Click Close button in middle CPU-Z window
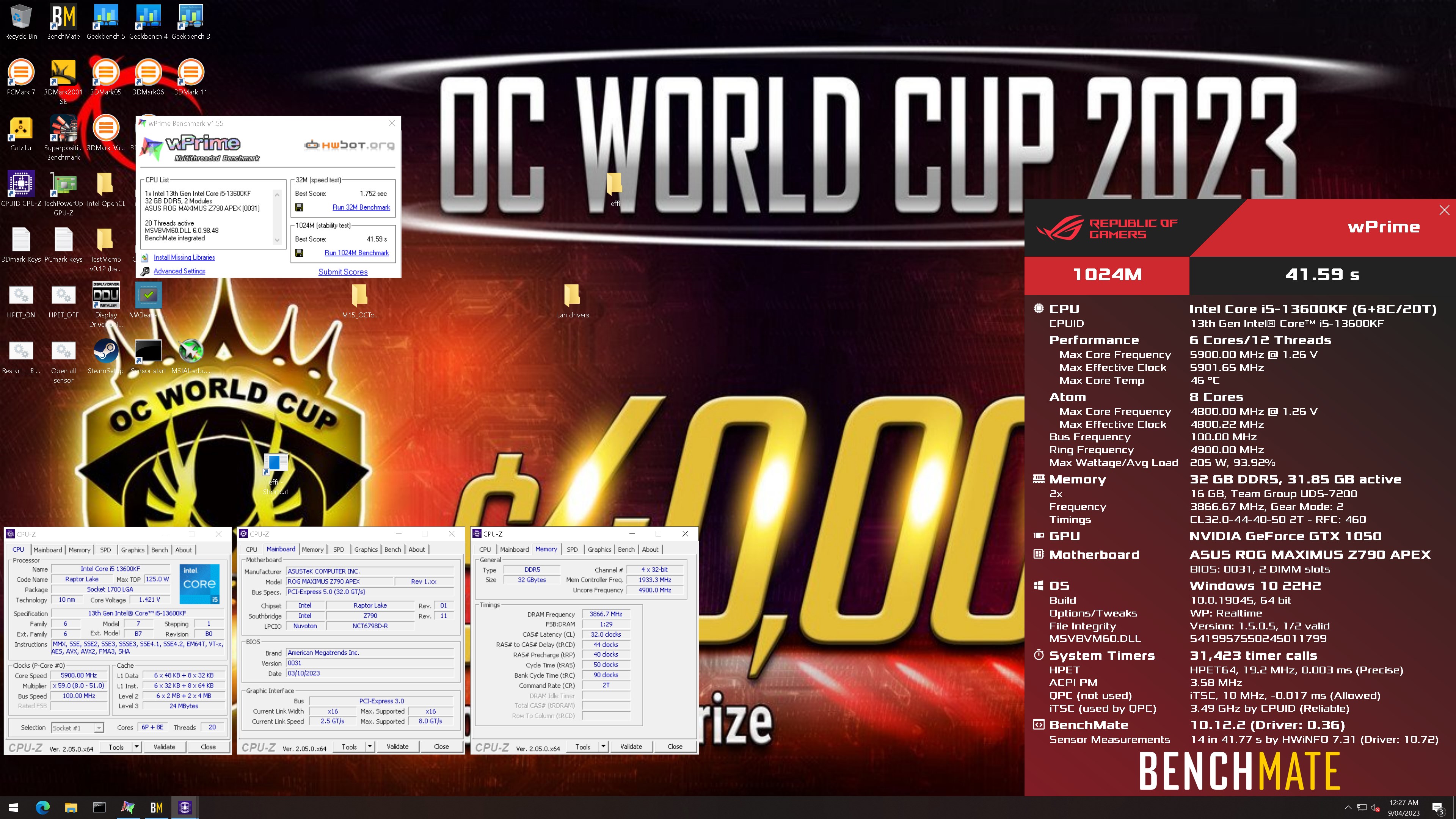1456x819 pixels. (441, 747)
